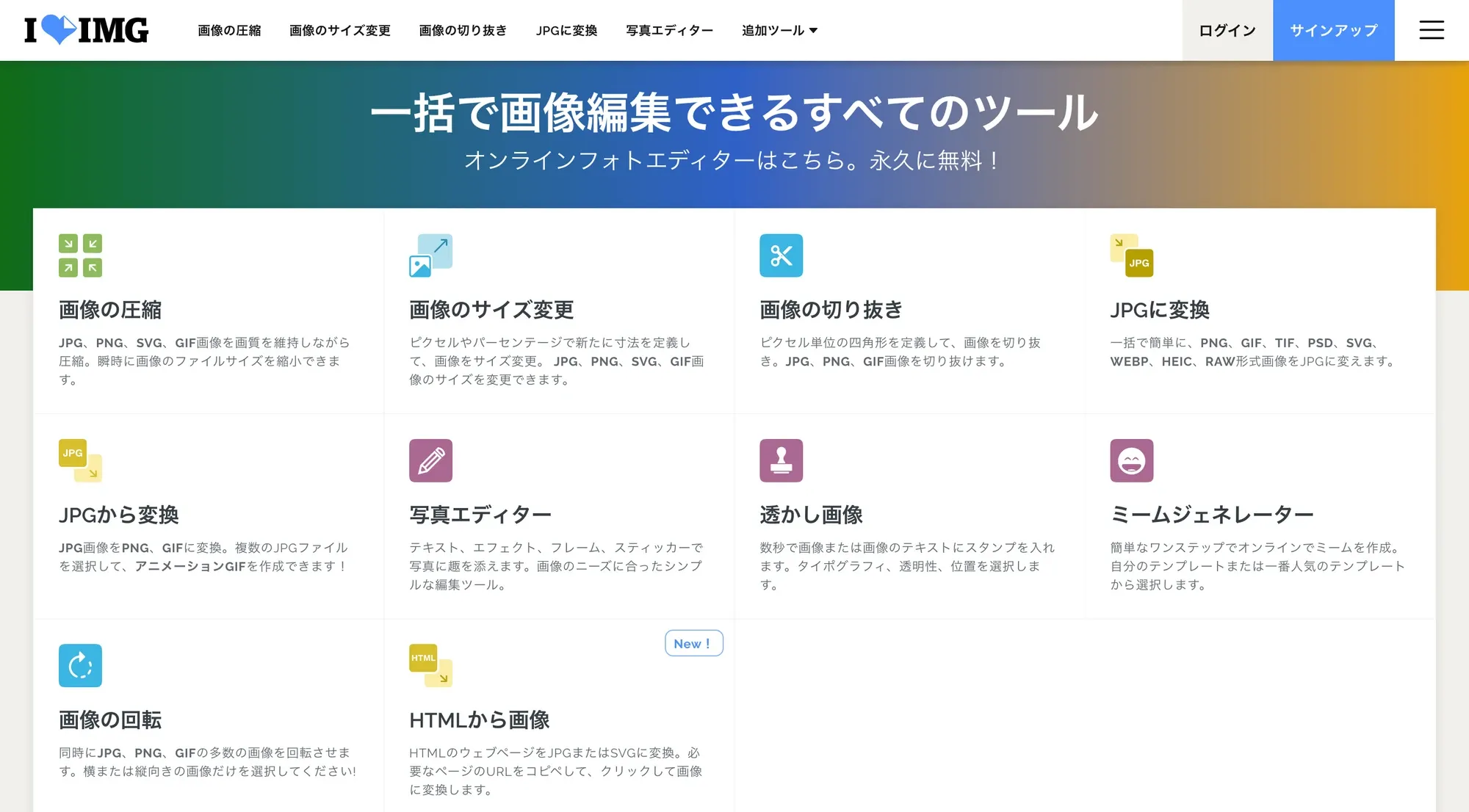The height and width of the screenshot is (812, 1469).
Task: Open the 透かし画像 card title
Action: (811, 515)
